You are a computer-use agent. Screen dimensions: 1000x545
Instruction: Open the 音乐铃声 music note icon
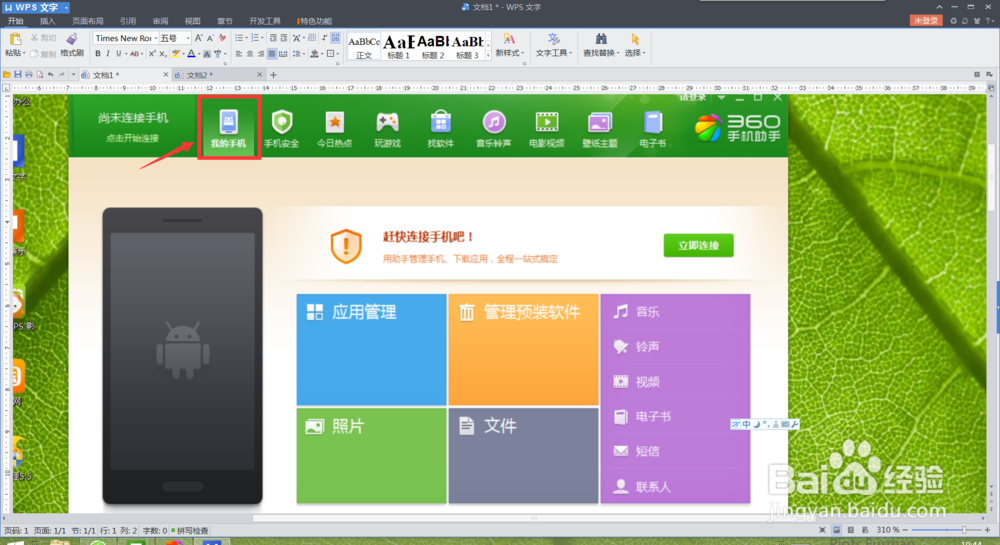click(494, 121)
